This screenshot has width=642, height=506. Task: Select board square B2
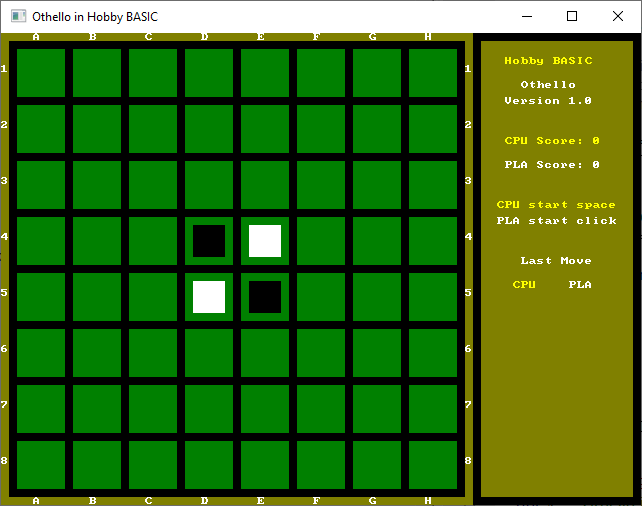[97, 129]
